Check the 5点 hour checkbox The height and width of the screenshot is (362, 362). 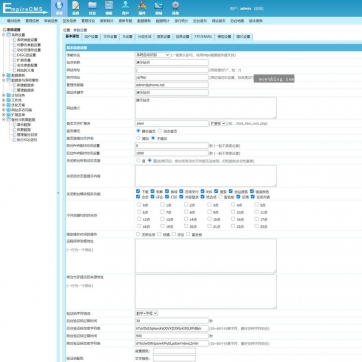tap(256, 205)
